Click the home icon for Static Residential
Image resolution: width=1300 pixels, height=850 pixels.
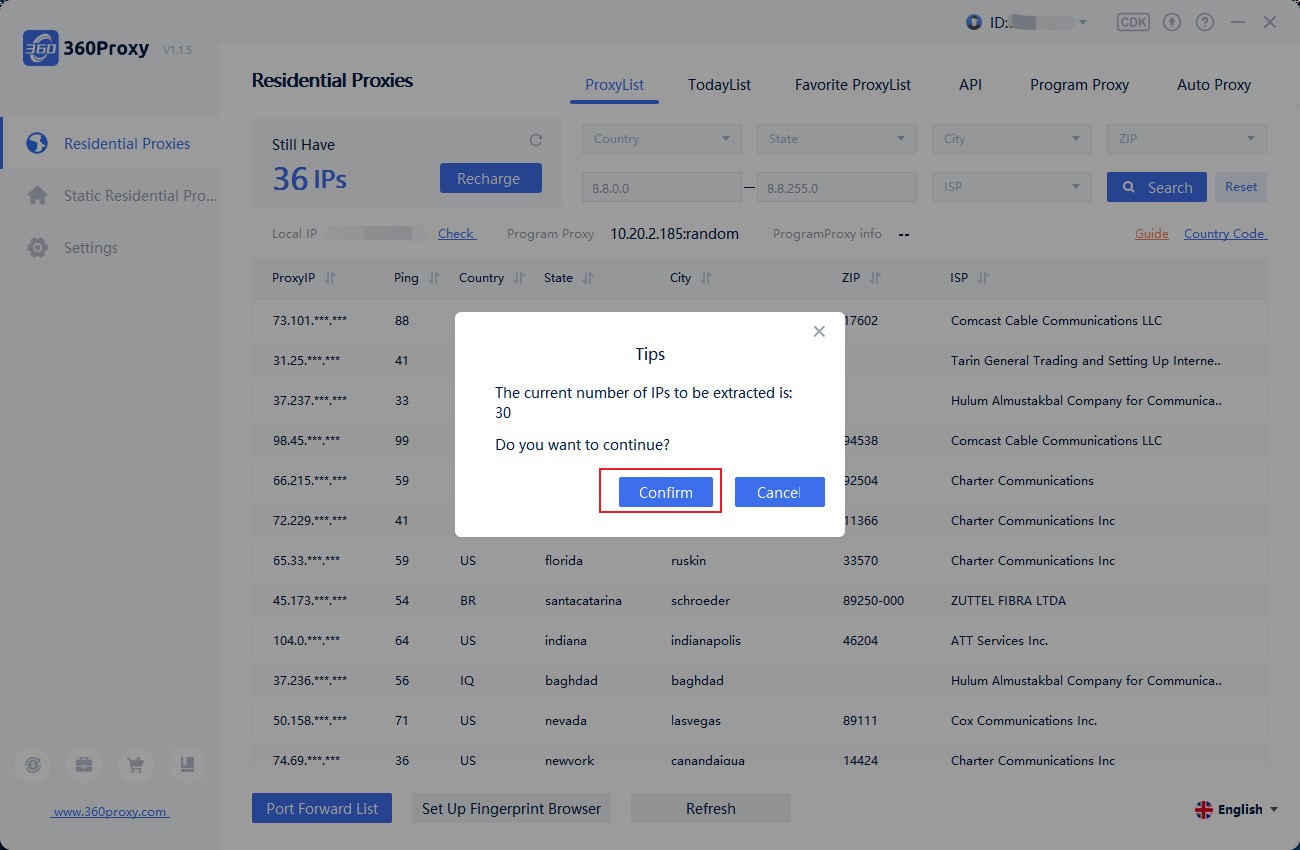pos(37,195)
